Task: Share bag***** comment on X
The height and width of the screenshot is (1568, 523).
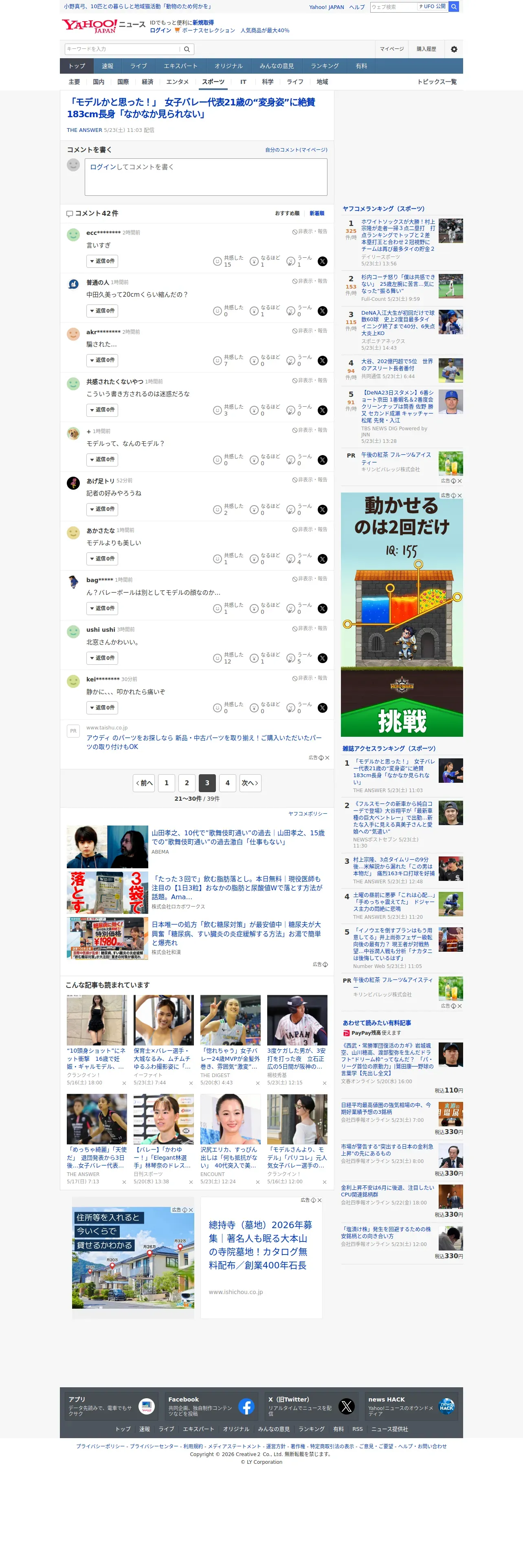Action: click(323, 609)
